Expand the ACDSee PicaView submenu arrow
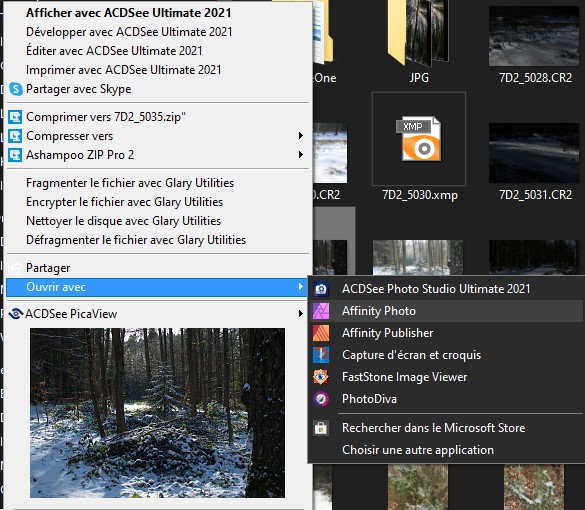Image resolution: width=585 pixels, height=510 pixels. point(301,314)
